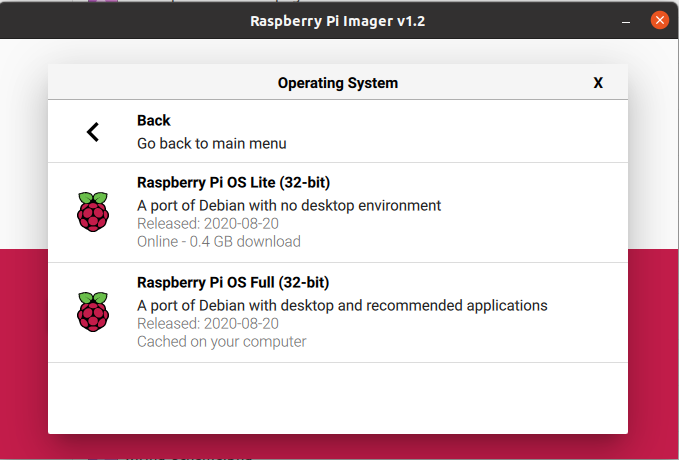Close the Raspberry Pi Imager window
The height and width of the screenshot is (460, 679).
tap(660, 20)
